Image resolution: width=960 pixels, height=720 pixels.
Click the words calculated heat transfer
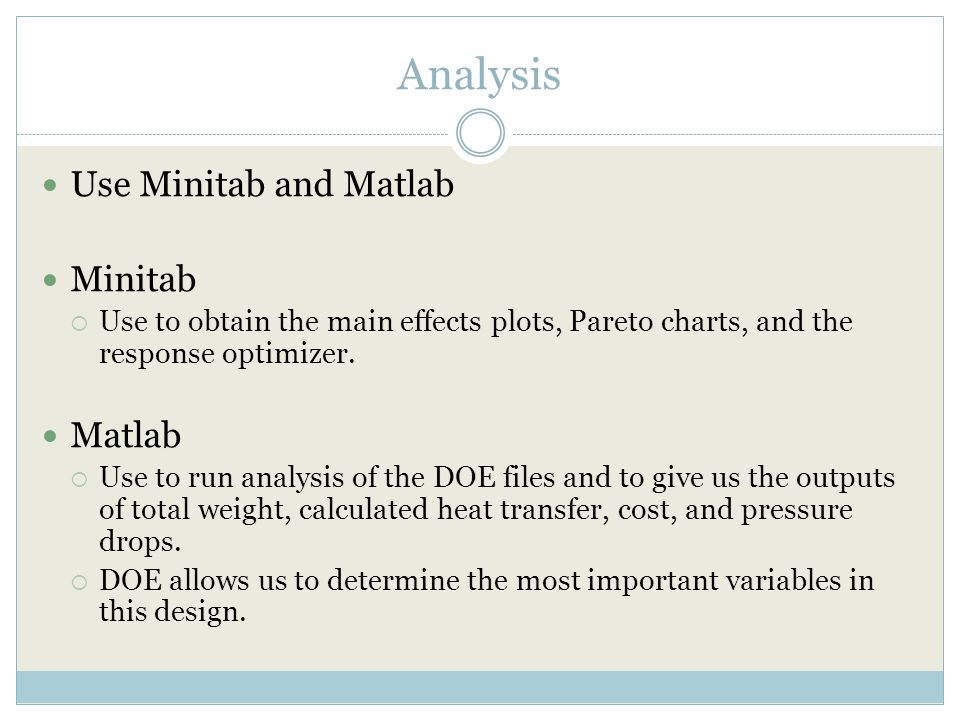[454, 509]
